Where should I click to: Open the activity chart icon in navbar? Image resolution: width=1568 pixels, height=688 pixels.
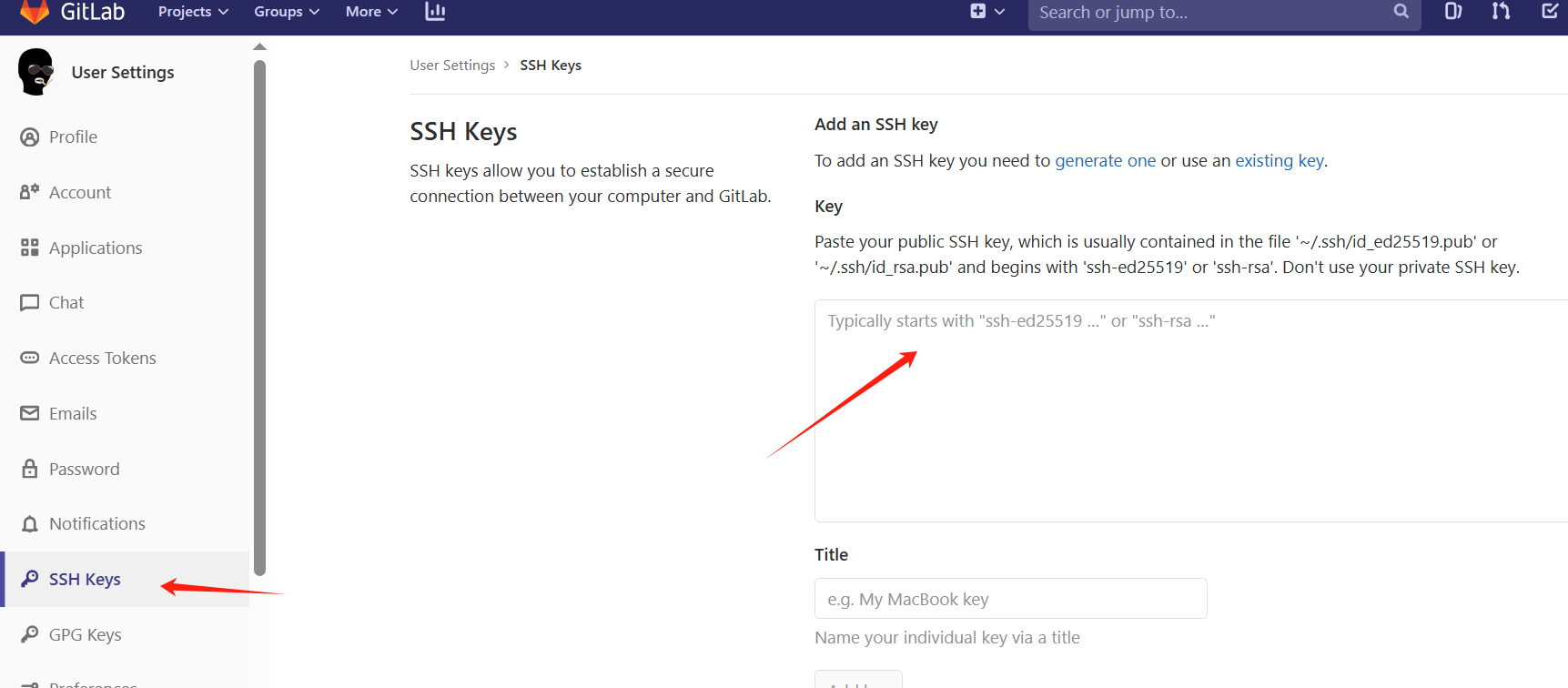435,12
